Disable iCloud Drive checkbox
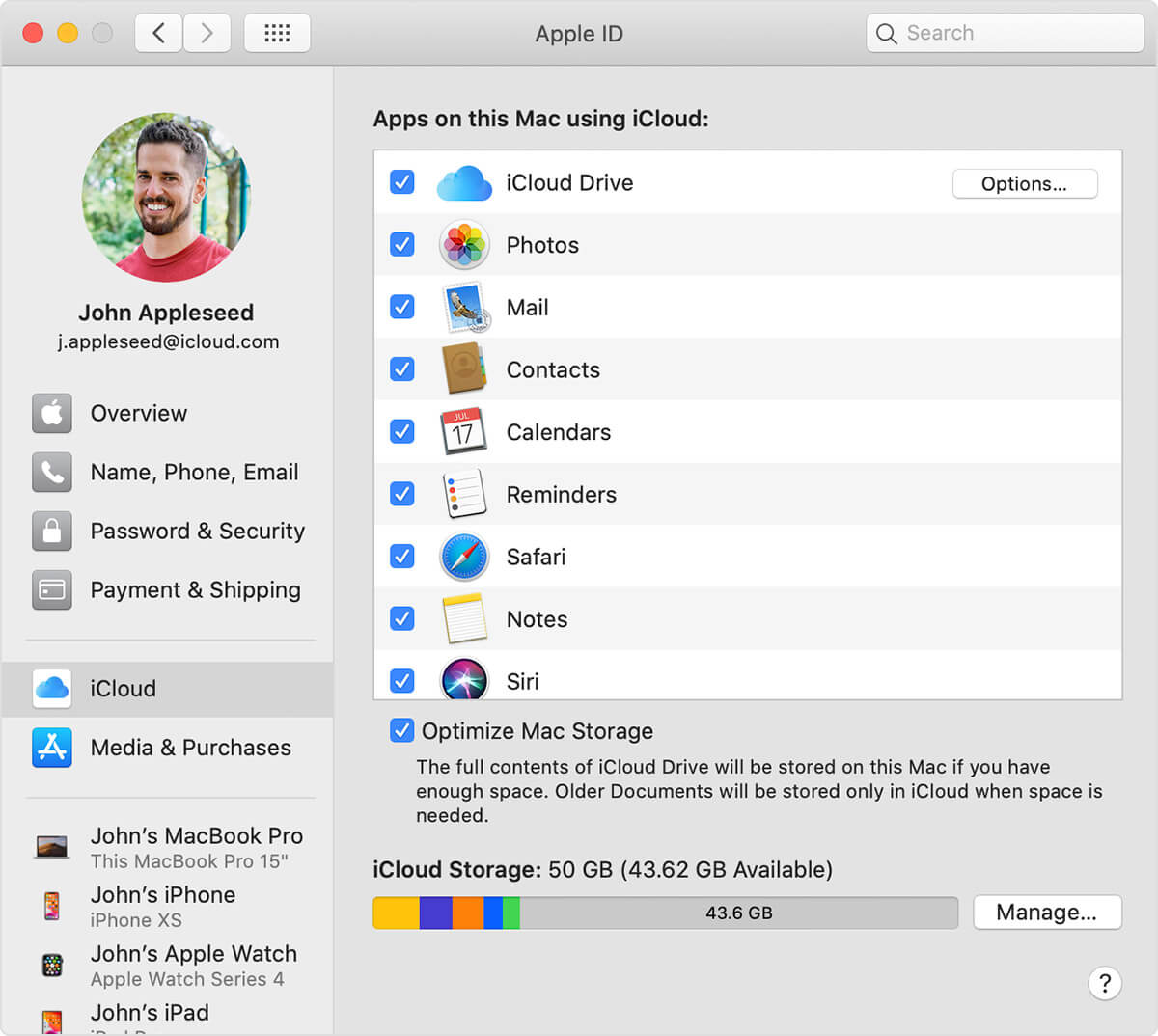The width and height of the screenshot is (1158, 1036). tap(401, 182)
